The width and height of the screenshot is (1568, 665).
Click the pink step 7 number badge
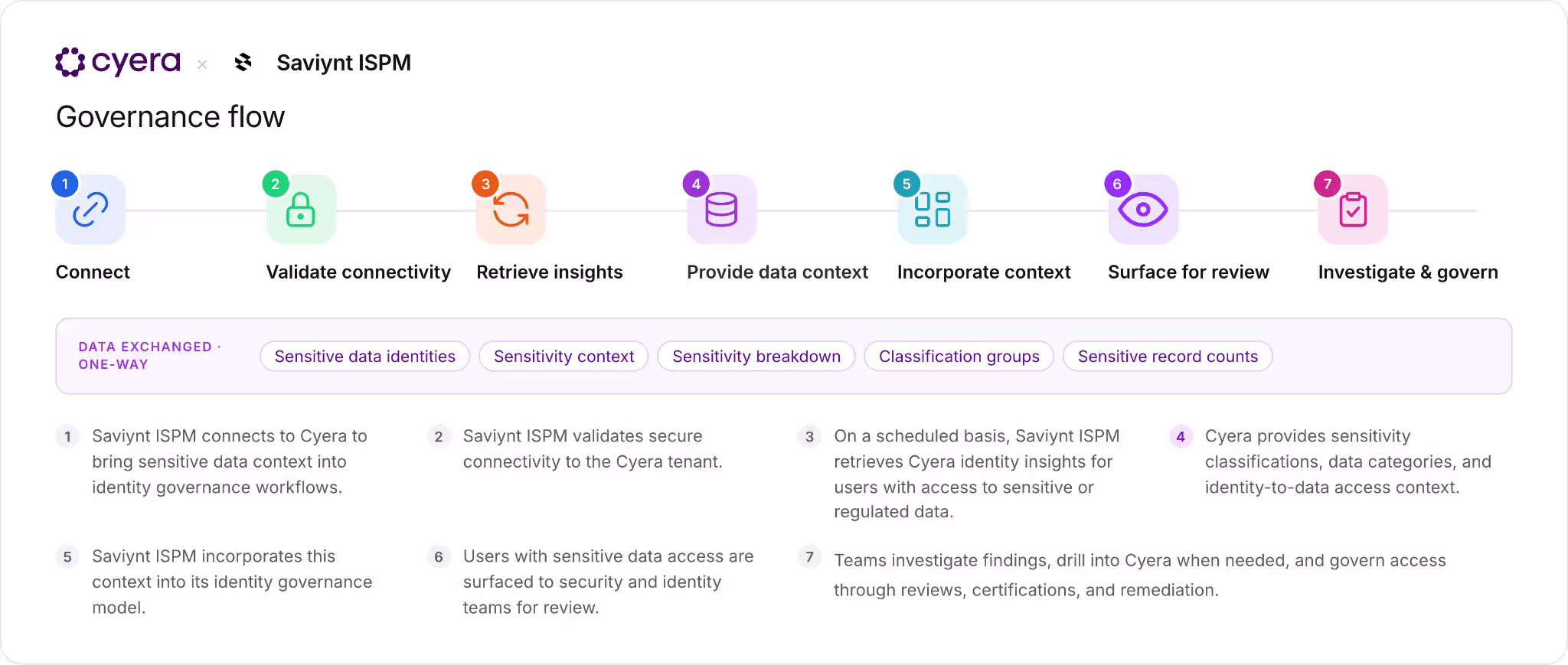(x=1328, y=184)
